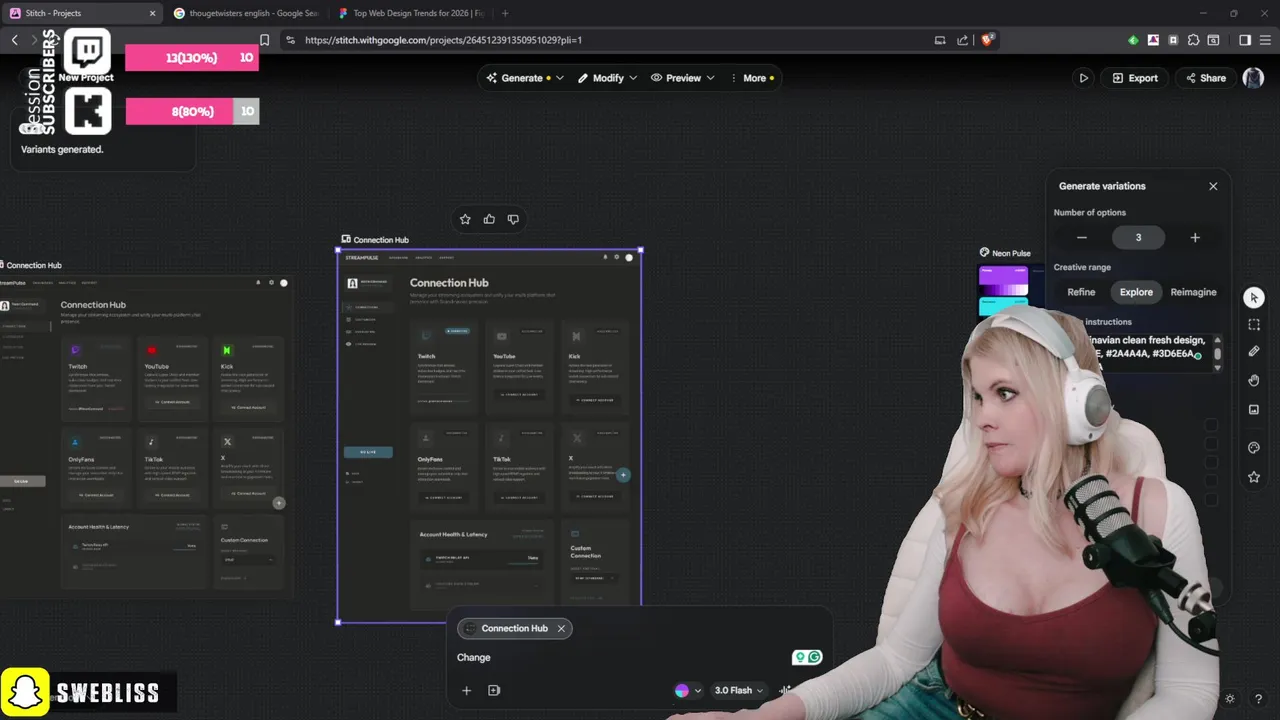This screenshot has width=1280, height=720.
Task: Remove the Connection Hub chip from prompt
Action: click(x=561, y=628)
